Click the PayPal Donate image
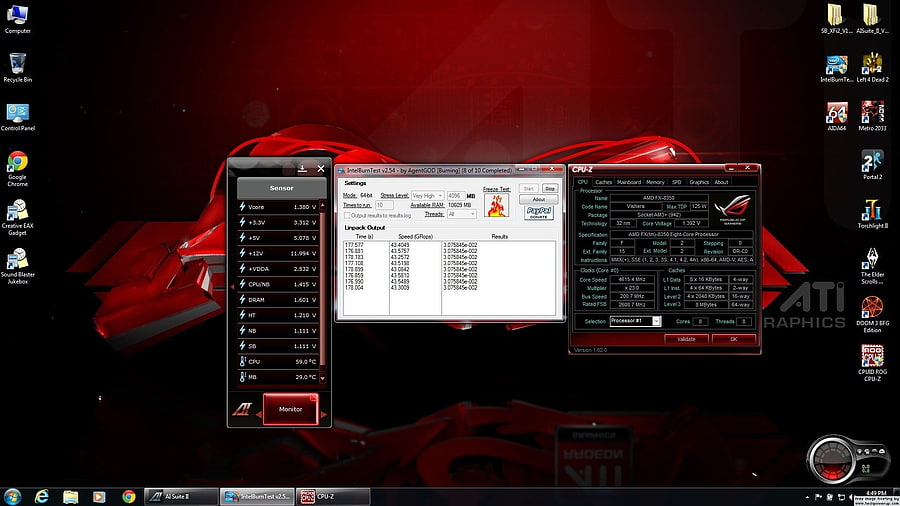900x506 pixels. coord(538,213)
